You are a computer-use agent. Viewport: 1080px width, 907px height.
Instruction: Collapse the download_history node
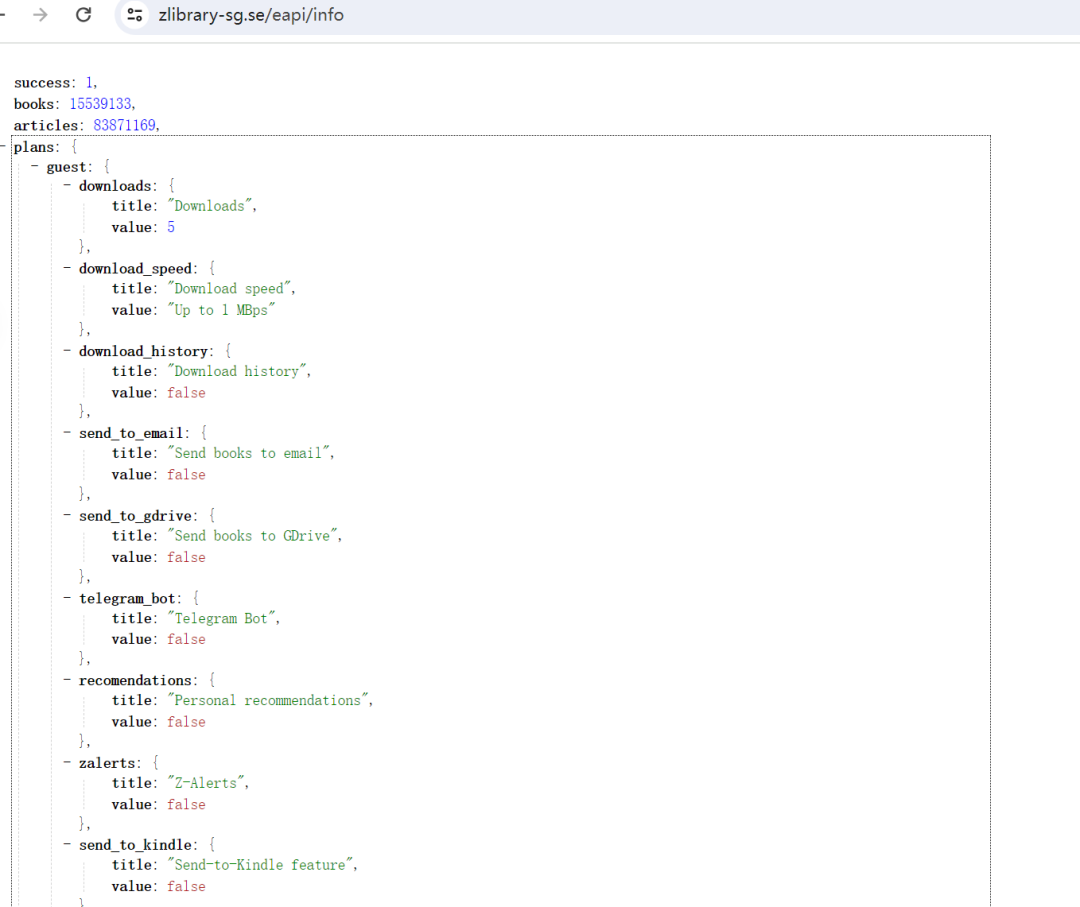coord(67,351)
